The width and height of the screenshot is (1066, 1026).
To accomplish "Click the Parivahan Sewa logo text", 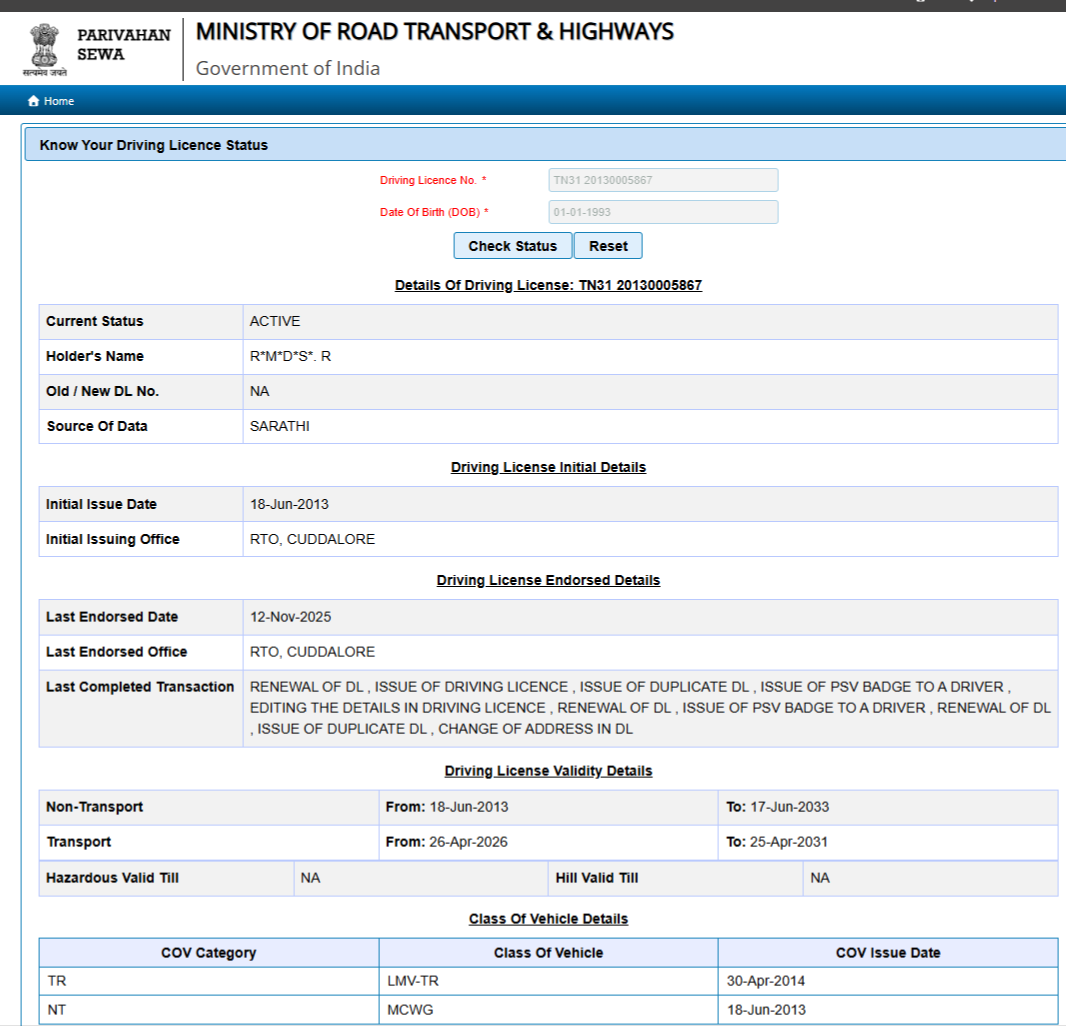I will pyautogui.click(x=124, y=44).
